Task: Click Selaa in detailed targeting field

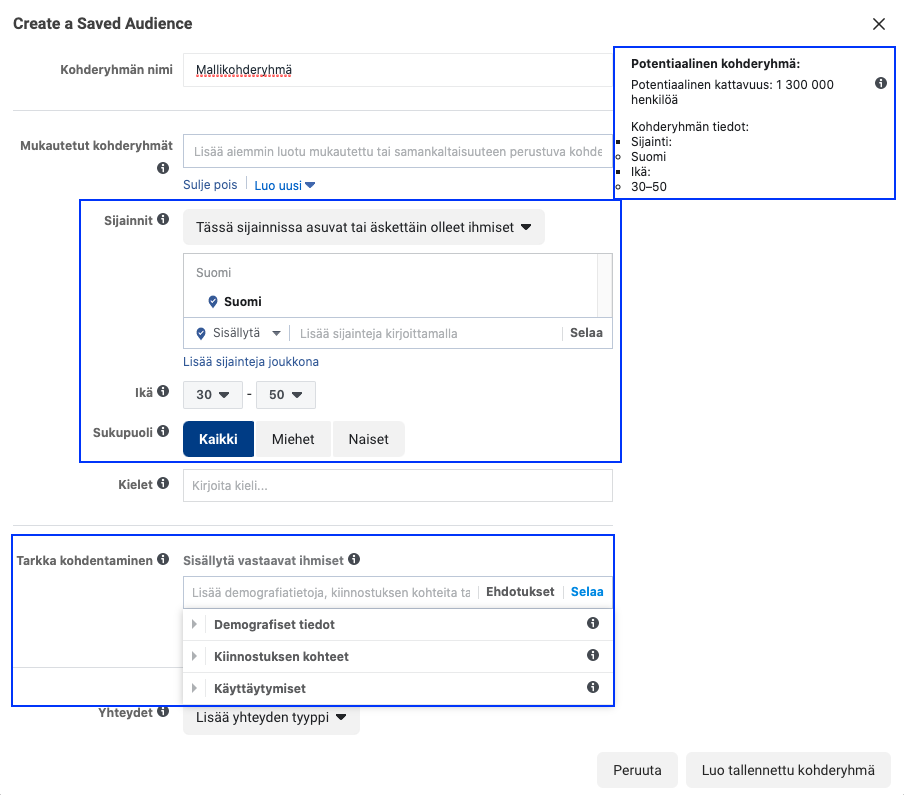Action: 587,591
